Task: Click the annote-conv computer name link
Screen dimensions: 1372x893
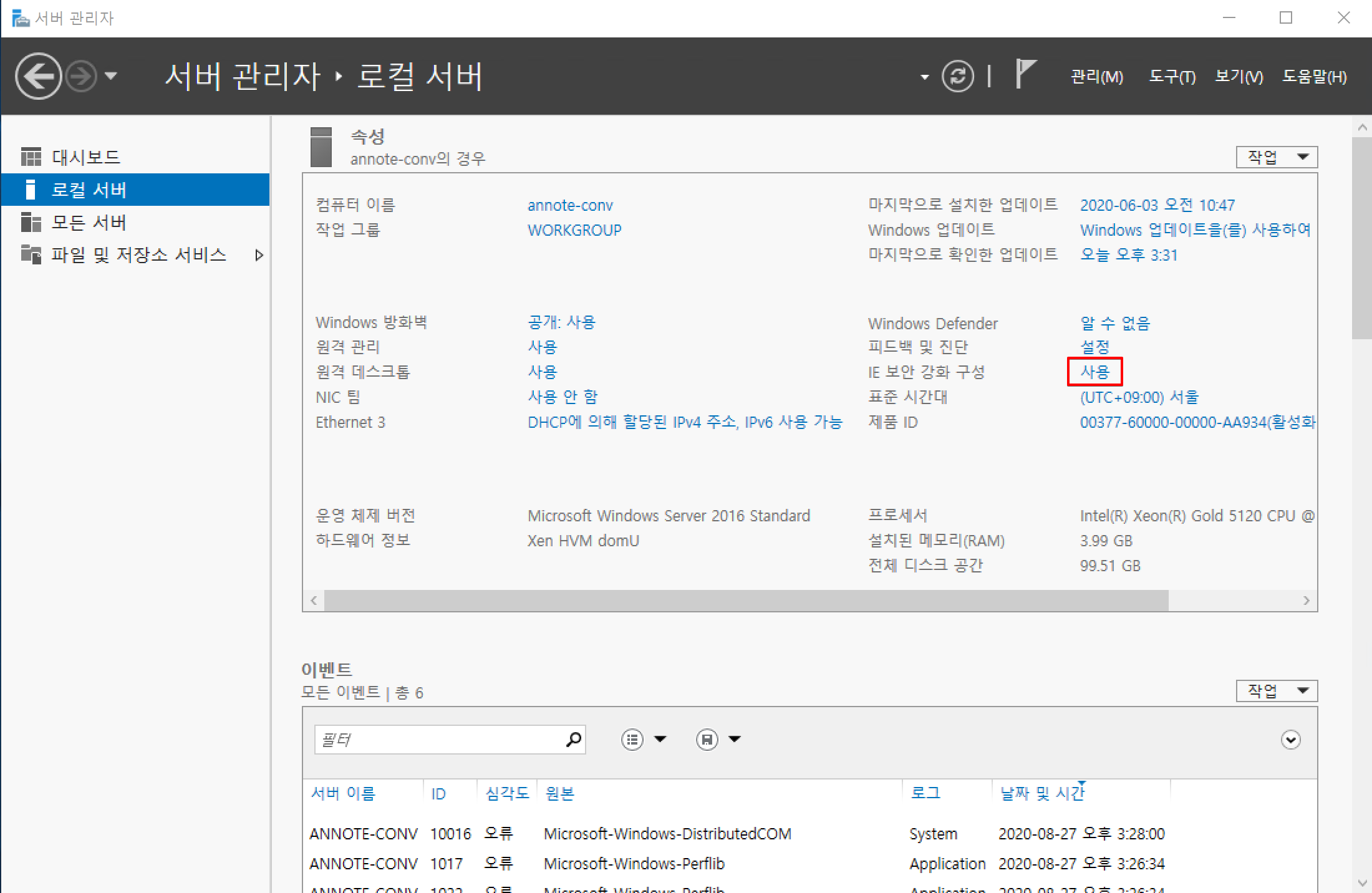Action: tap(570, 205)
